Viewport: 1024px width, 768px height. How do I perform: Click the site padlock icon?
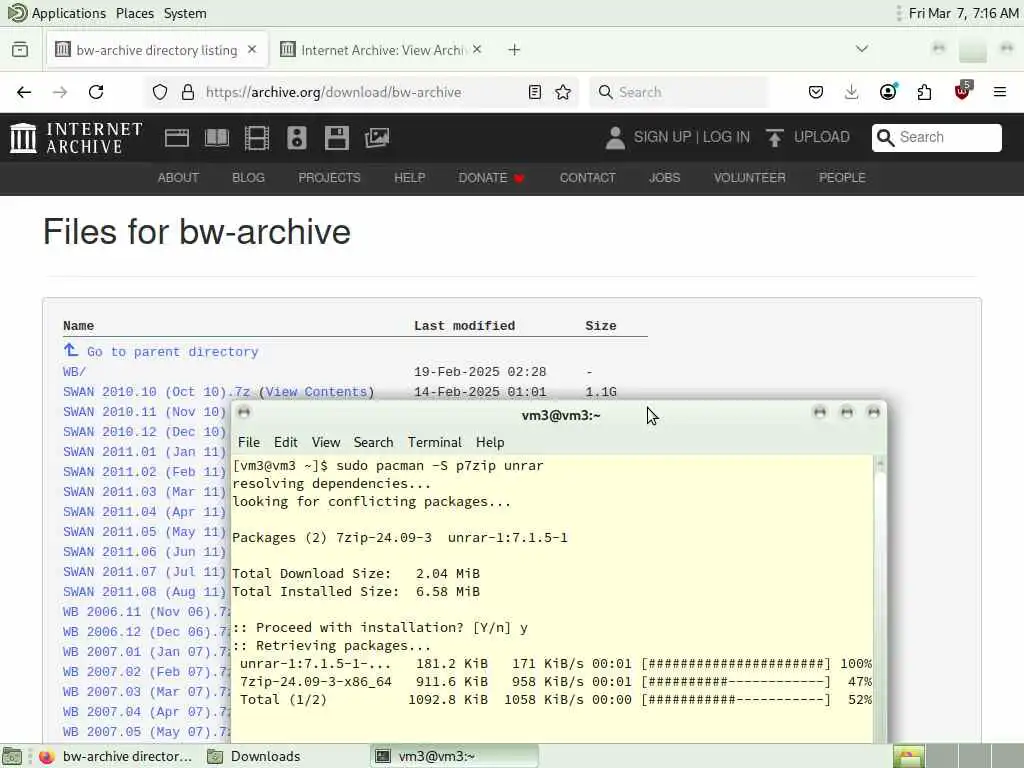188,92
